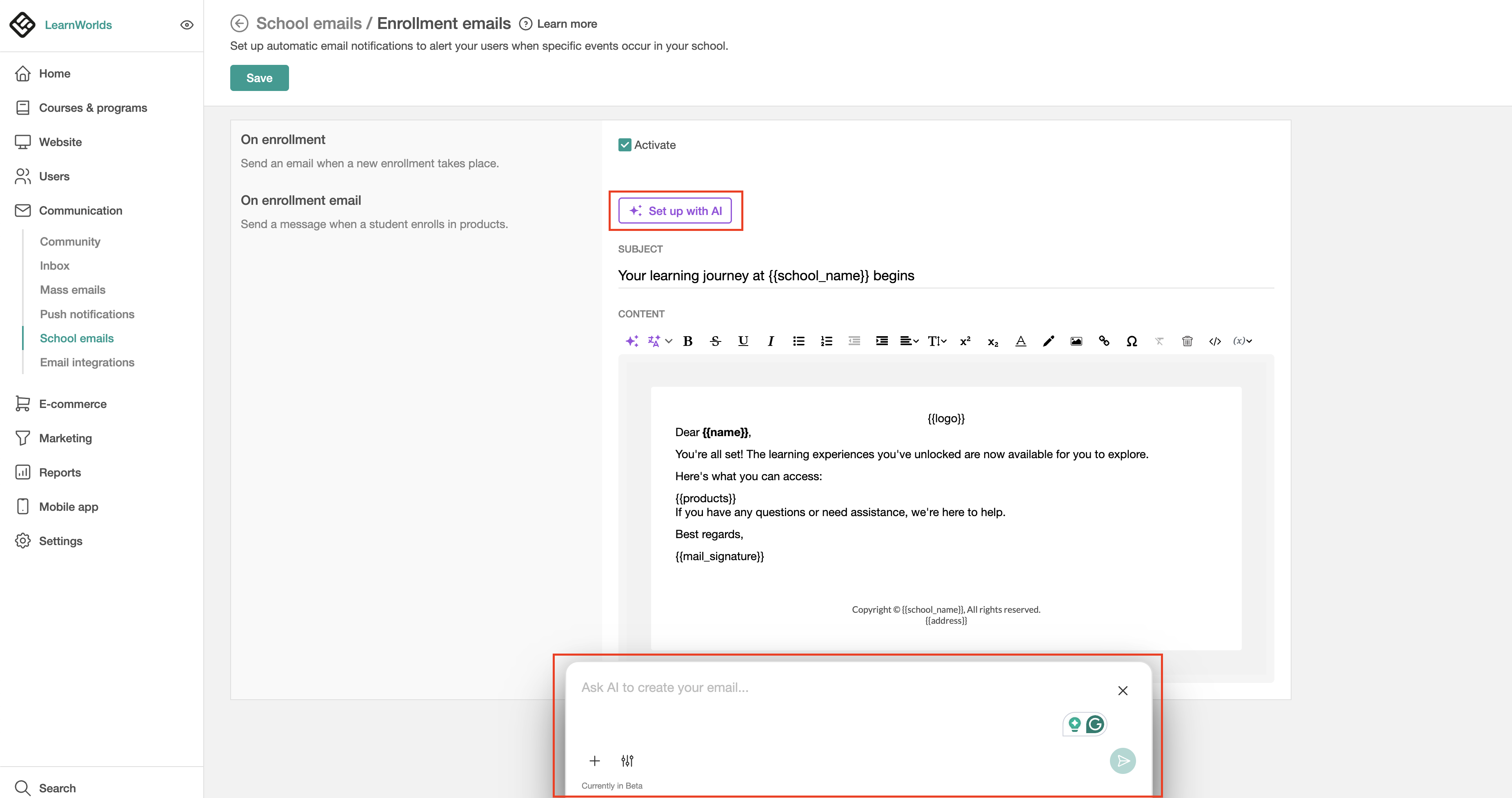Click the code view icon
Viewport: 1512px width, 798px height.
[1214, 341]
